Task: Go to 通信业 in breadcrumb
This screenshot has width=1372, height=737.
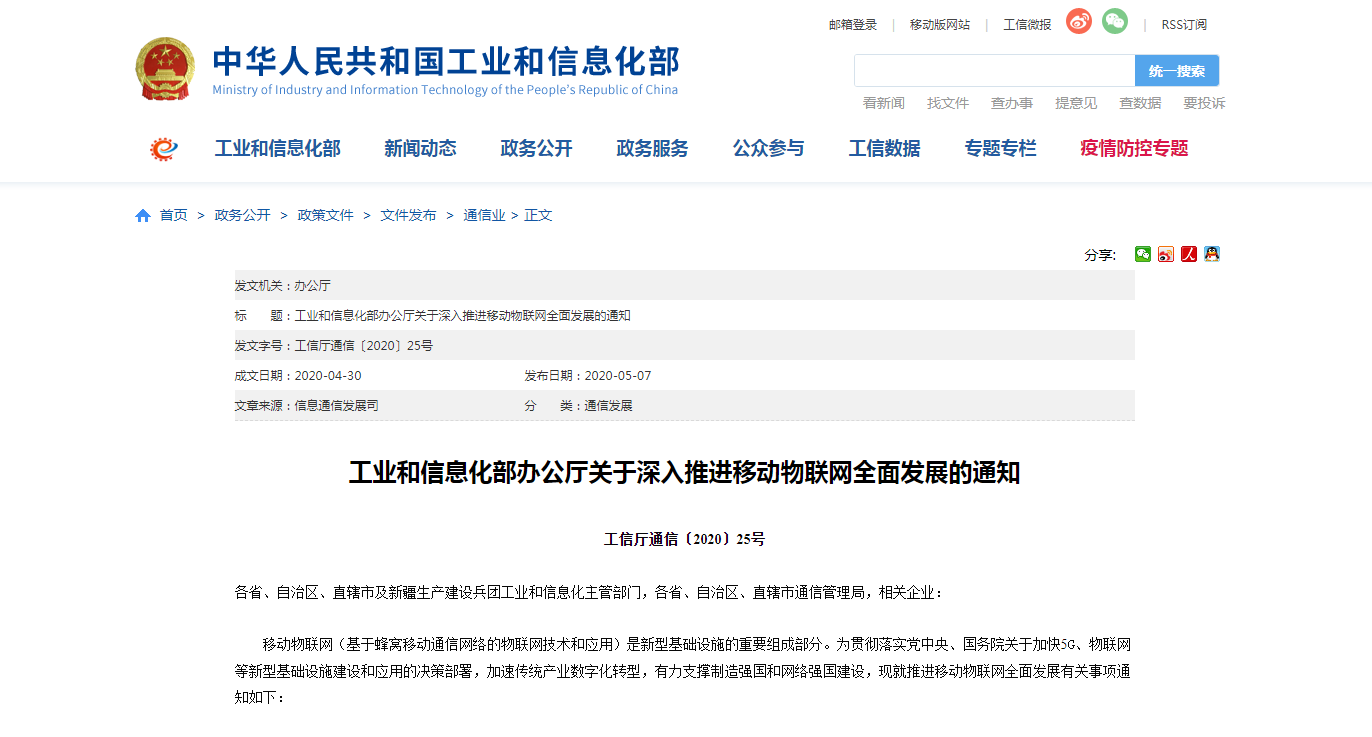Action: coord(484,215)
